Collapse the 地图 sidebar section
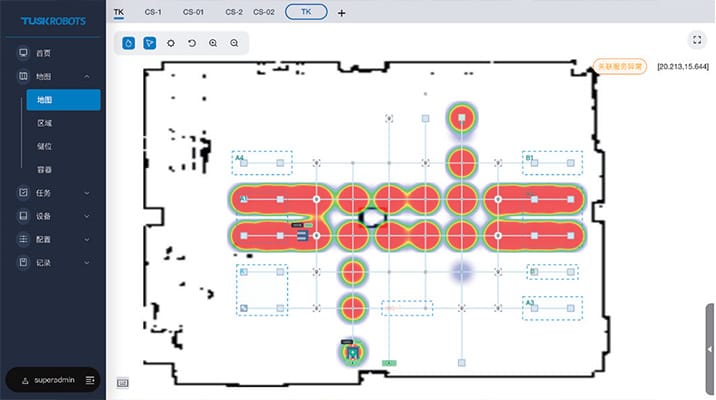716x400 pixels. point(87,76)
